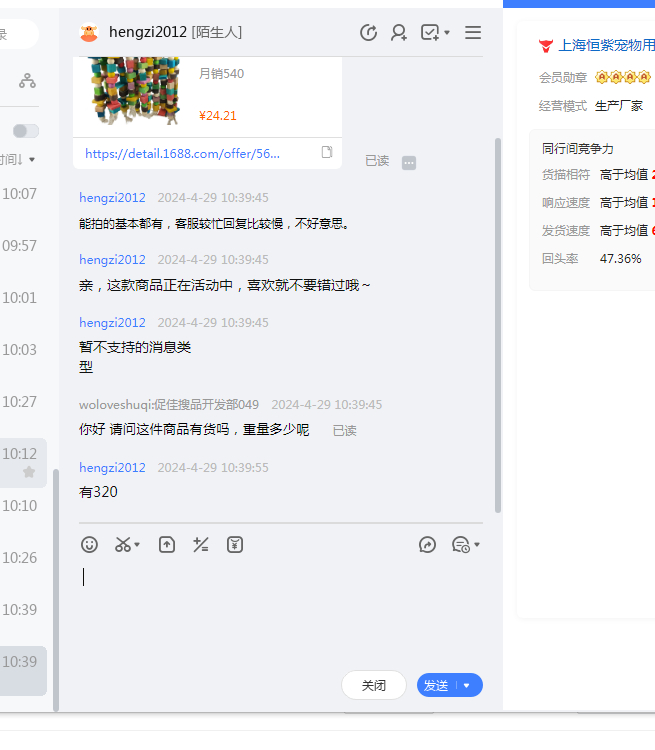Toggle star on the 10:12 conversation
Screen dimensions: 655x750
point(29,472)
